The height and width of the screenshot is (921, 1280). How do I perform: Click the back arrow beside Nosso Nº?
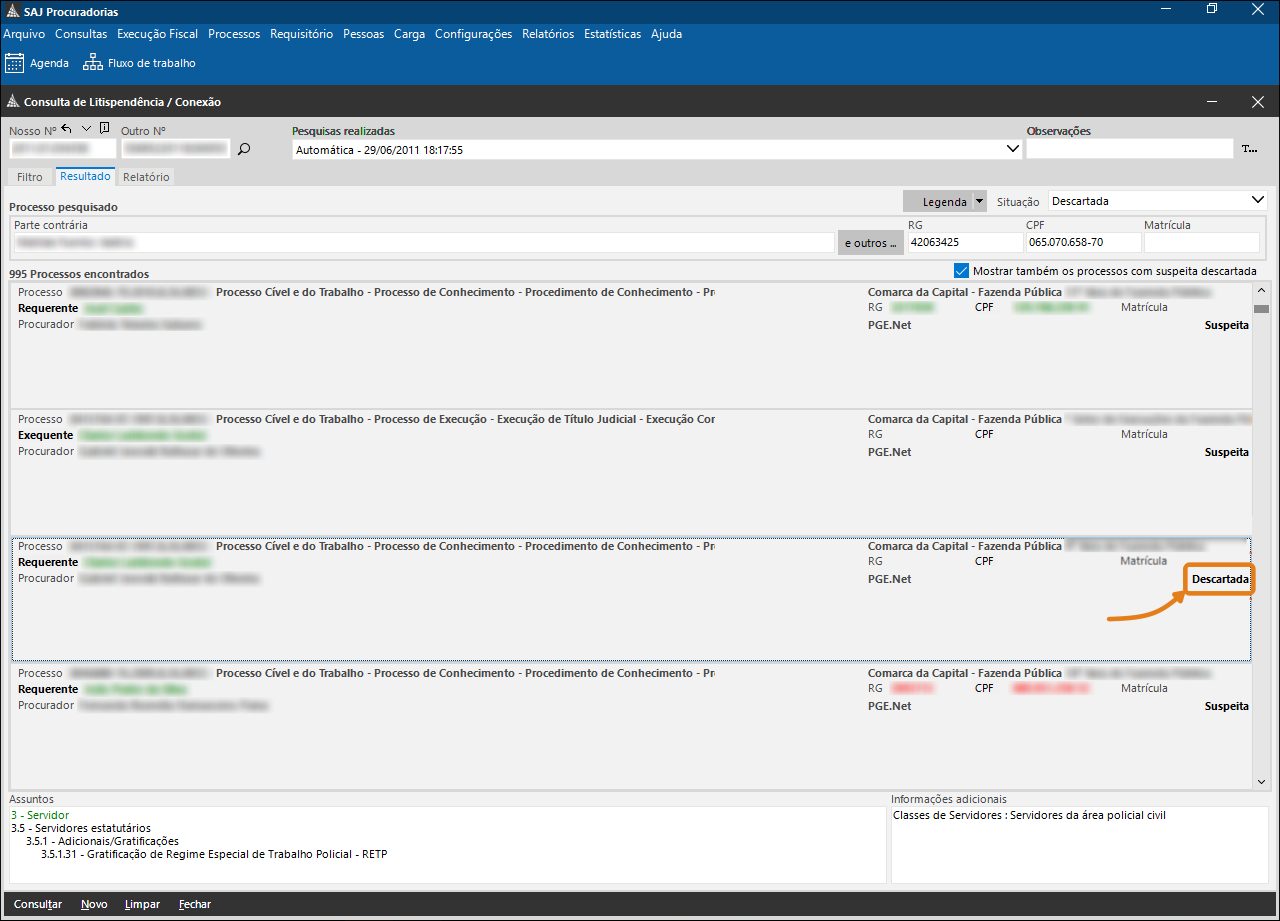[x=67, y=129]
